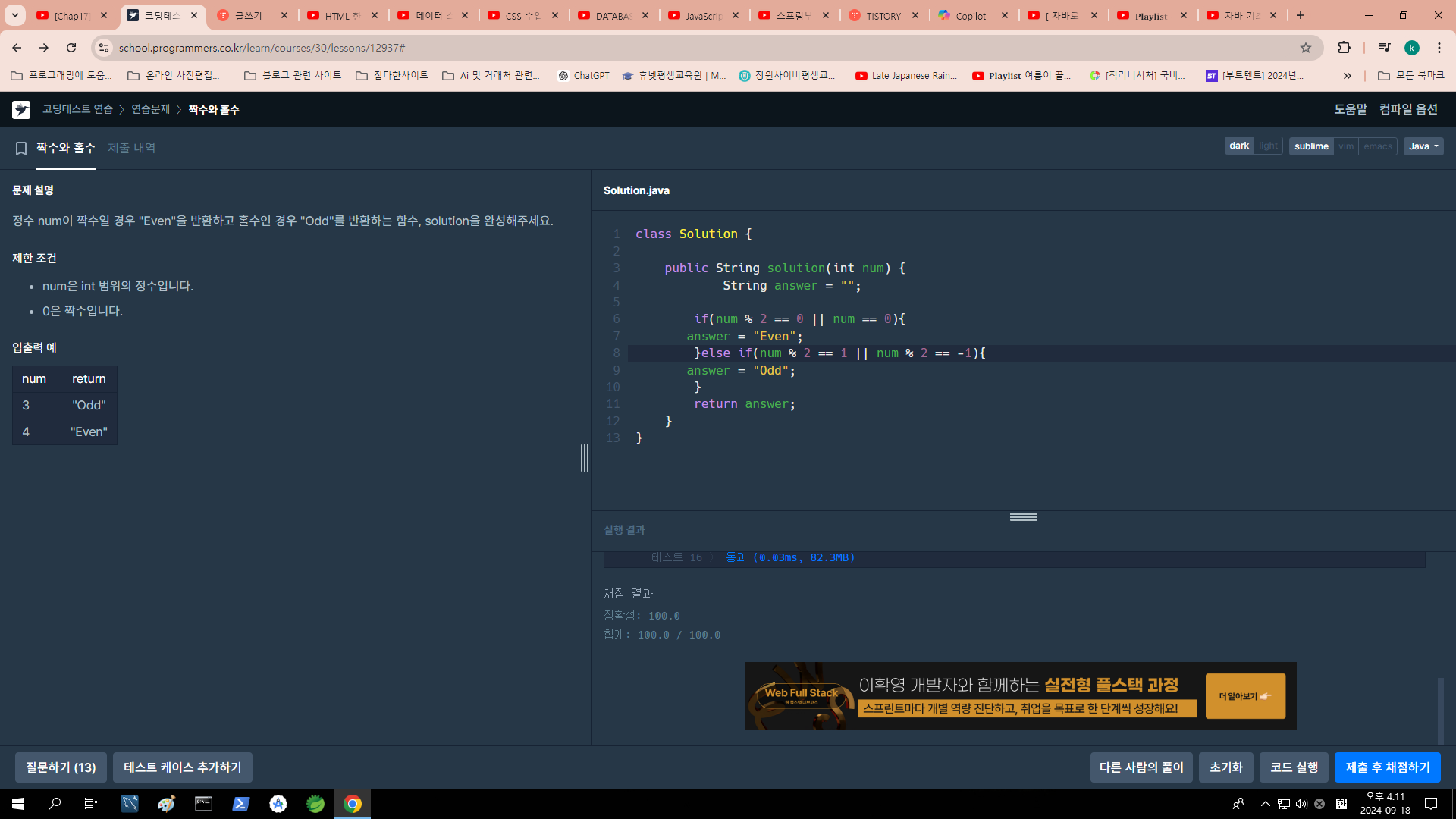Bookmark this page with the star icon
The image size is (1456, 819).
click(x=1306, y=48)
